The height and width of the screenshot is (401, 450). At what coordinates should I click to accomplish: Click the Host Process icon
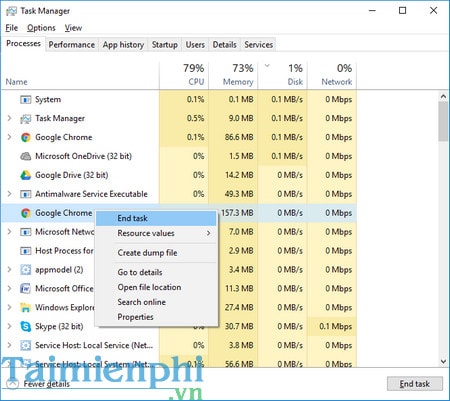point(26,251)
